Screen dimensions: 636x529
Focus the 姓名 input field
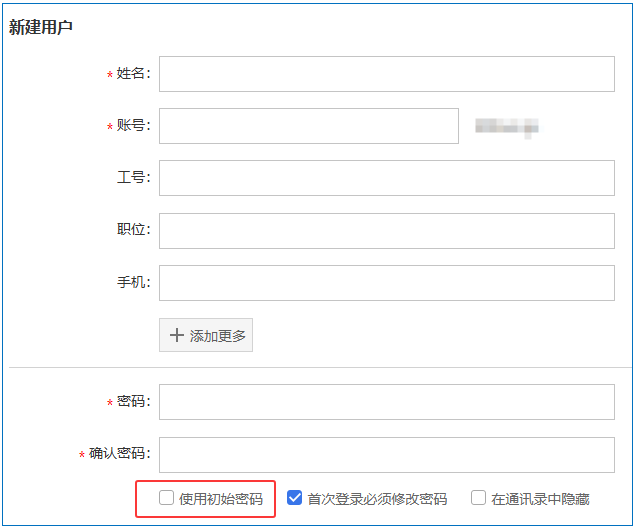pyautogui.click(x=386, y=74)
